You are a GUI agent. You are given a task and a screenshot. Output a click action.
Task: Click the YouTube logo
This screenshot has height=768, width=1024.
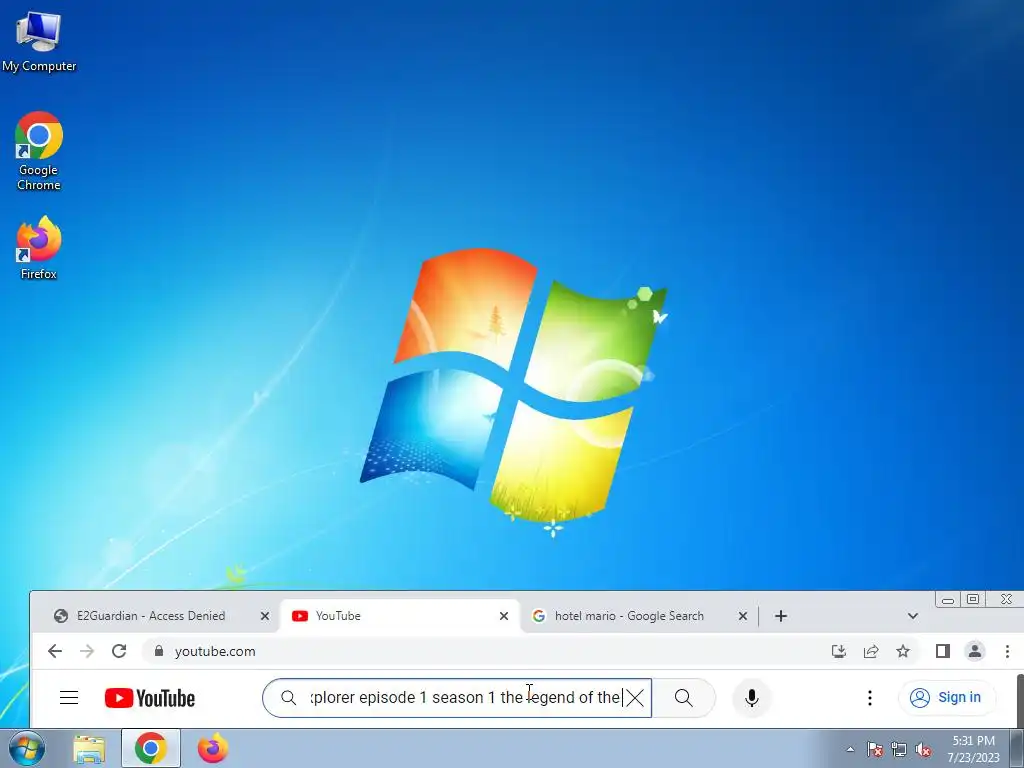pos(150,698)
